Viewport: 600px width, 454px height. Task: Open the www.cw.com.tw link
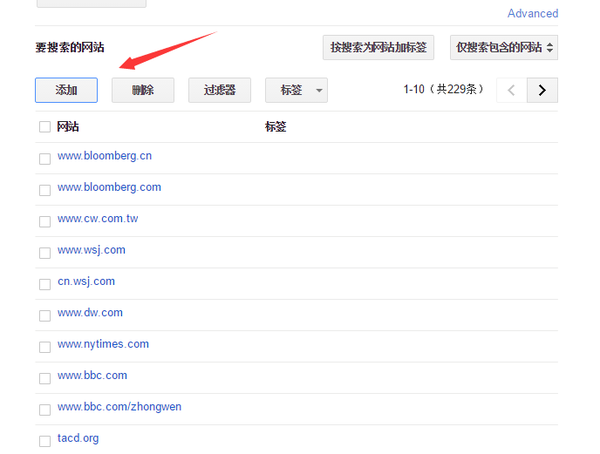pos(98,219)
